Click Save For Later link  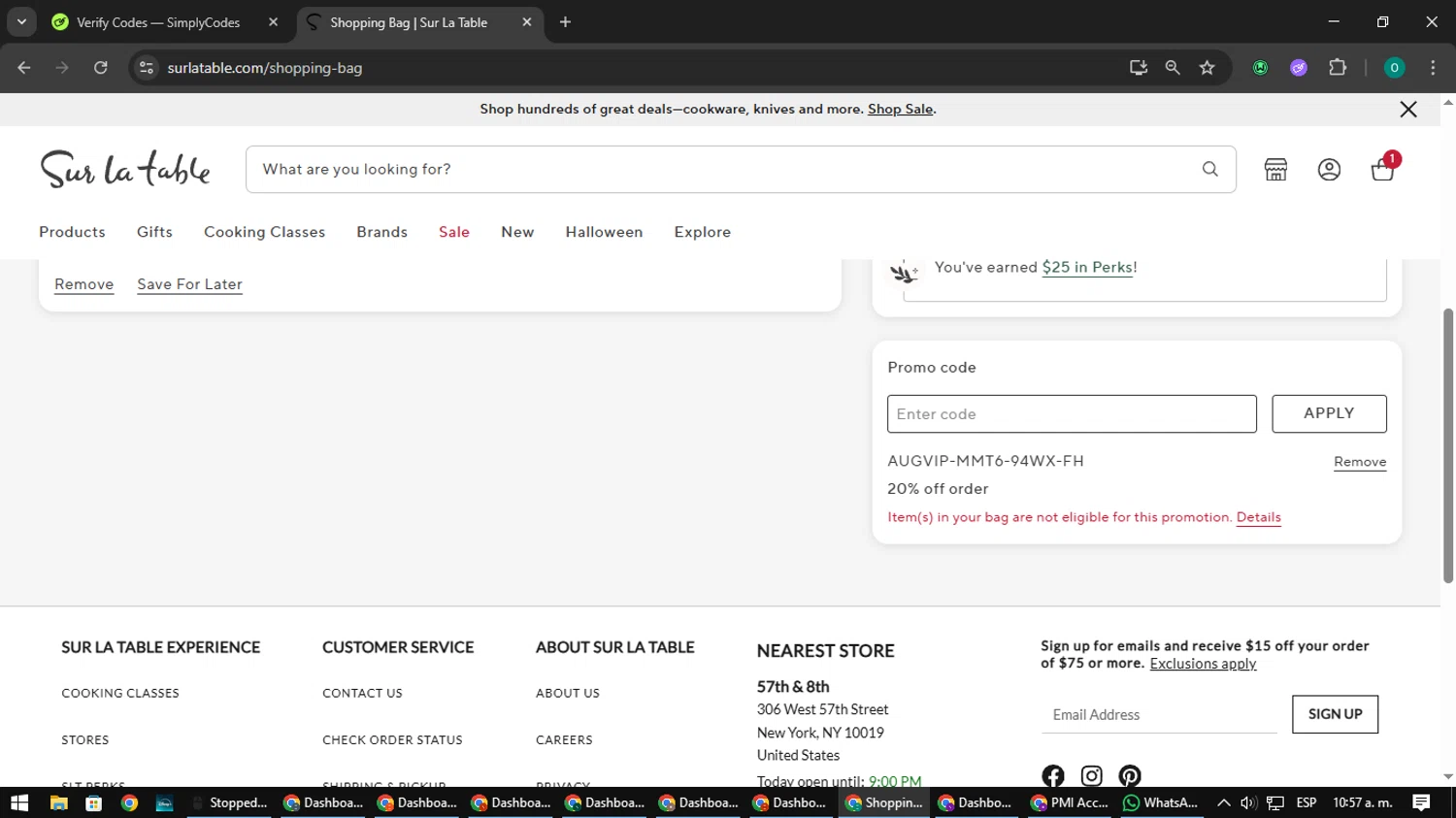189,284
